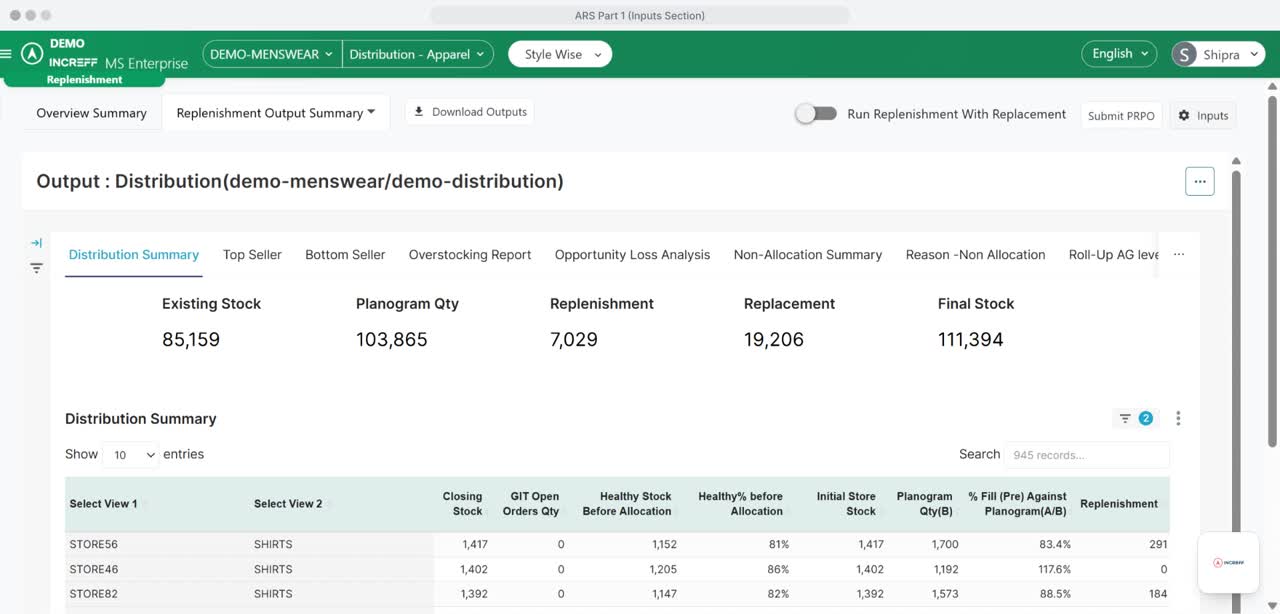The image size is (1280, 614).
Task: Click the sidebar collapse arrow icon
Action: (36, 243)
